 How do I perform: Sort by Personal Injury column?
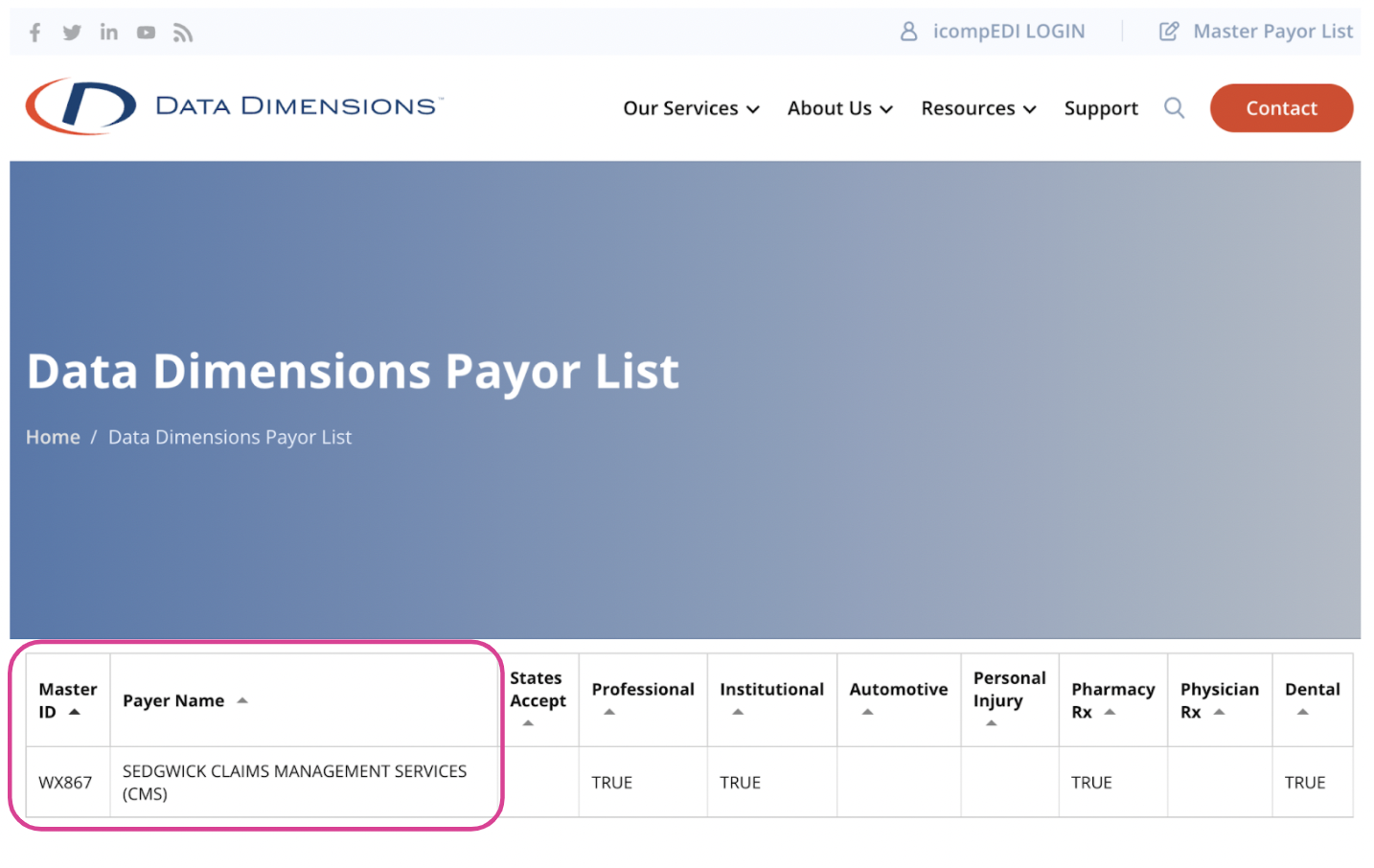point(1010,700)
